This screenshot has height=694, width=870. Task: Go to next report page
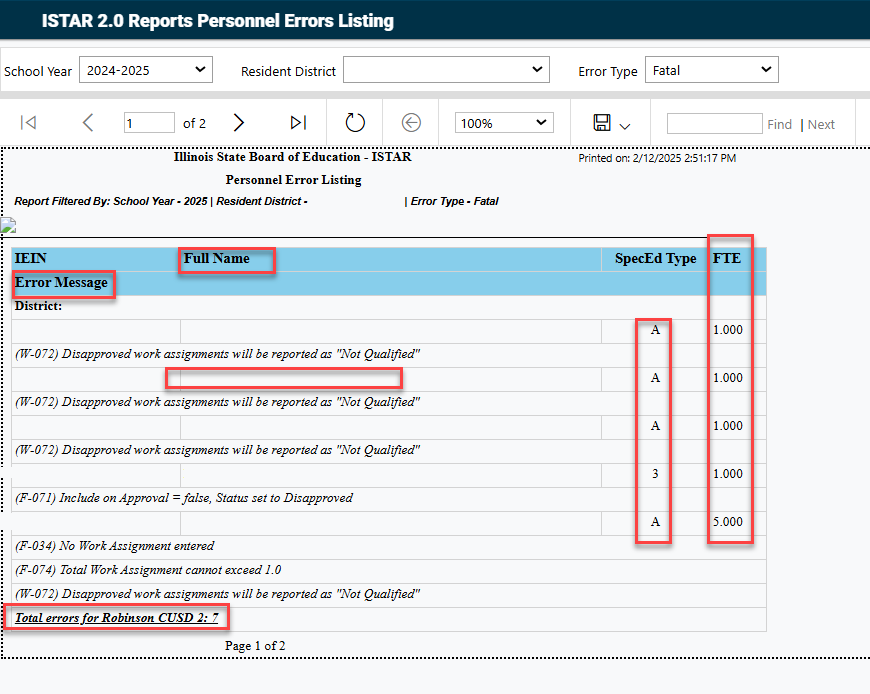(239, 122)
